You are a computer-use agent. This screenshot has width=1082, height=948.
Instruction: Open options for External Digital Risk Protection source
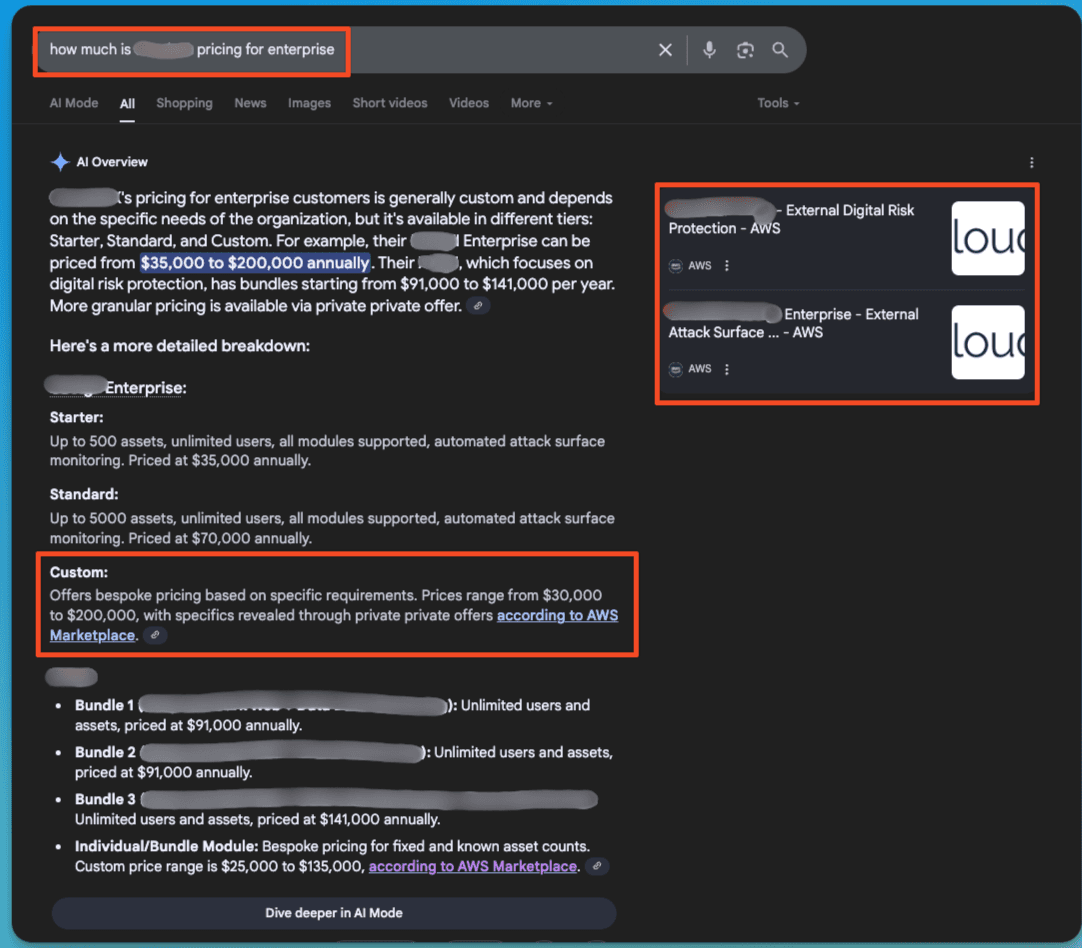(727, 266)
